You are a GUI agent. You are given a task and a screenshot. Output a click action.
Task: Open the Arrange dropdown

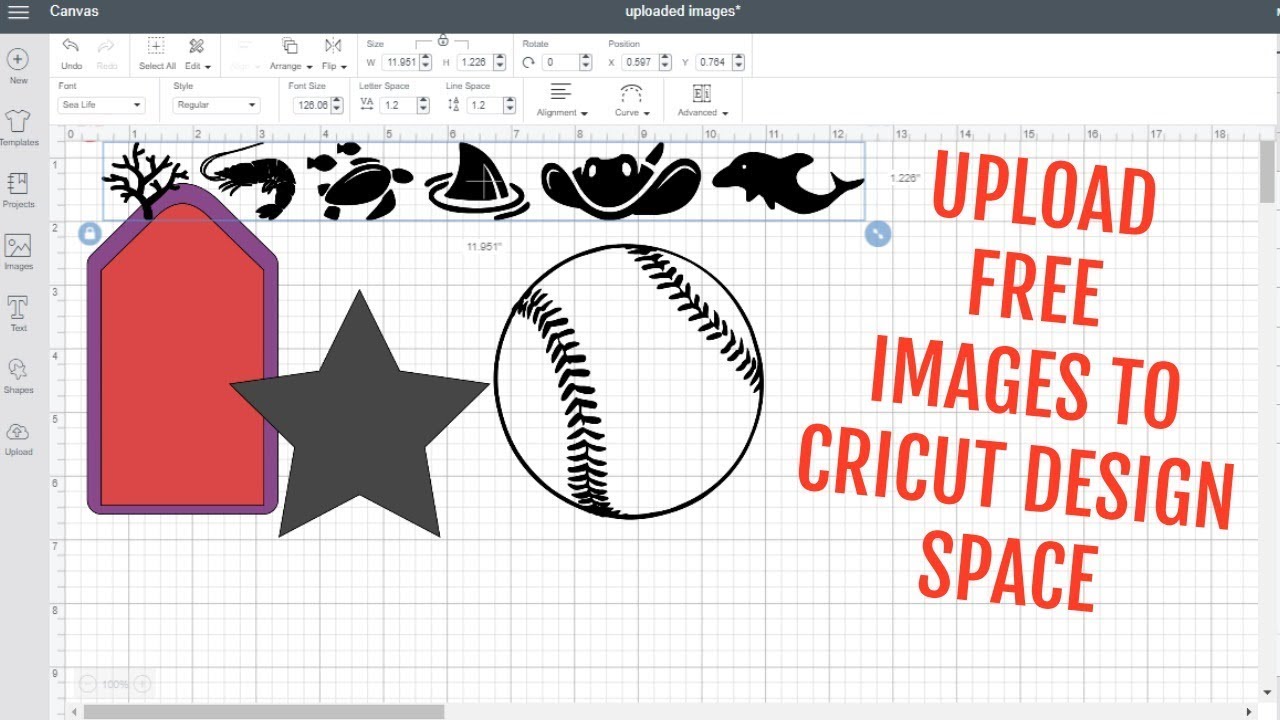click(289, 53)
